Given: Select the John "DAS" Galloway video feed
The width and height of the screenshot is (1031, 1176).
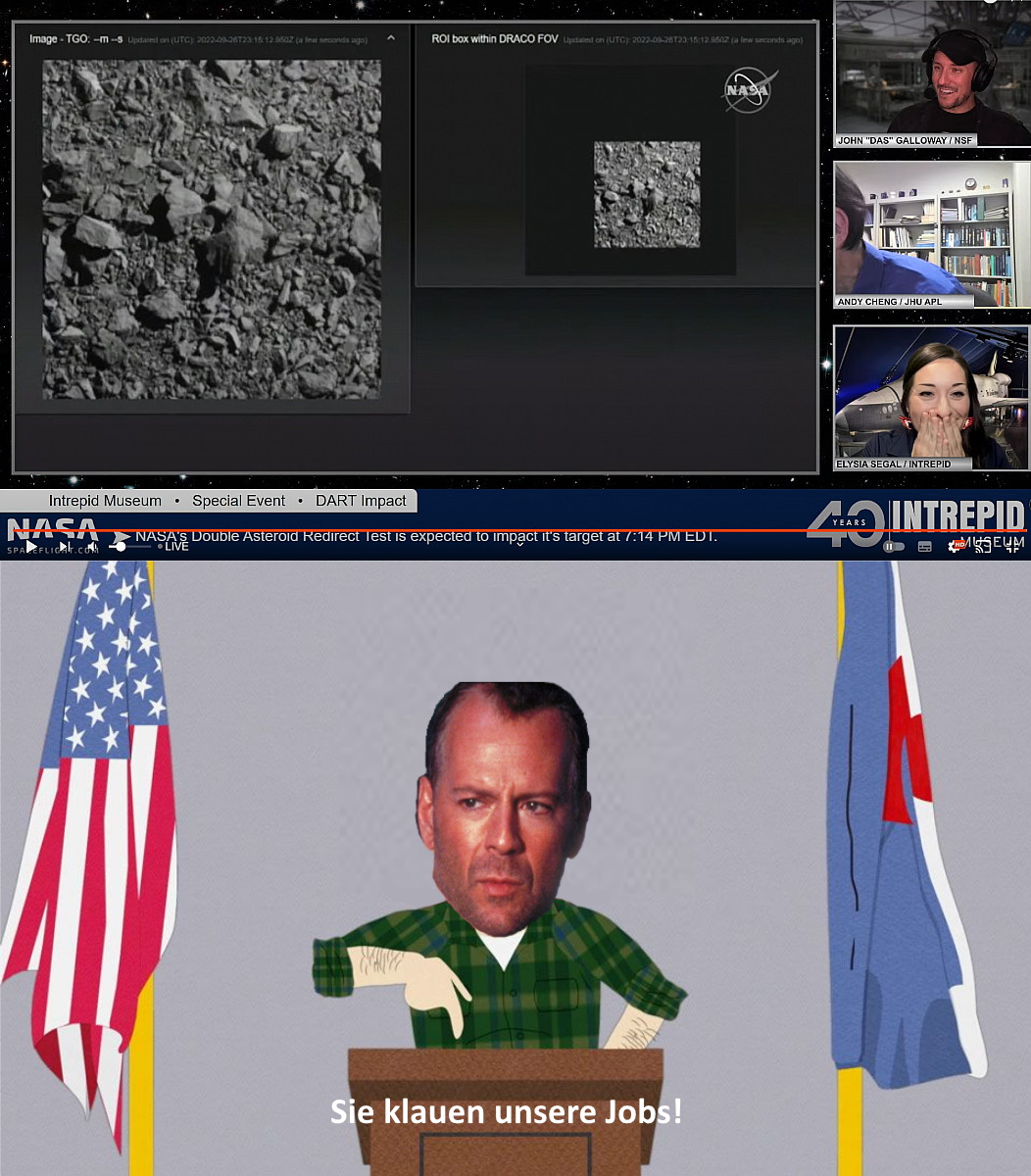Looking at the screenshot, I should point(931,73).
